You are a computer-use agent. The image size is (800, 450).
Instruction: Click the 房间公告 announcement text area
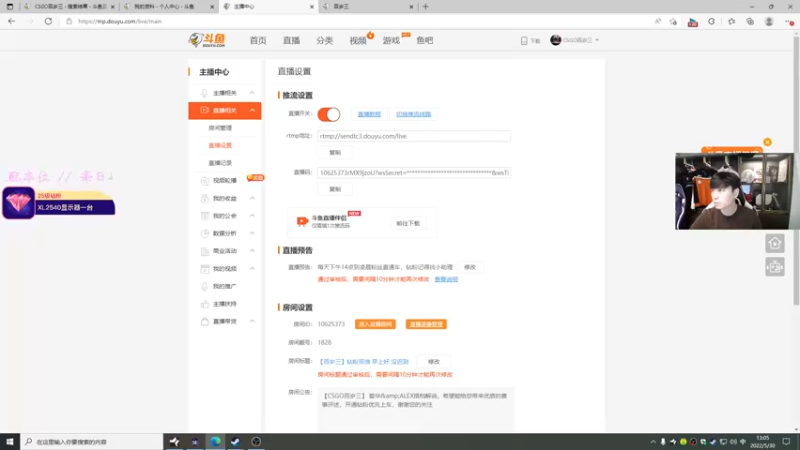416,410
